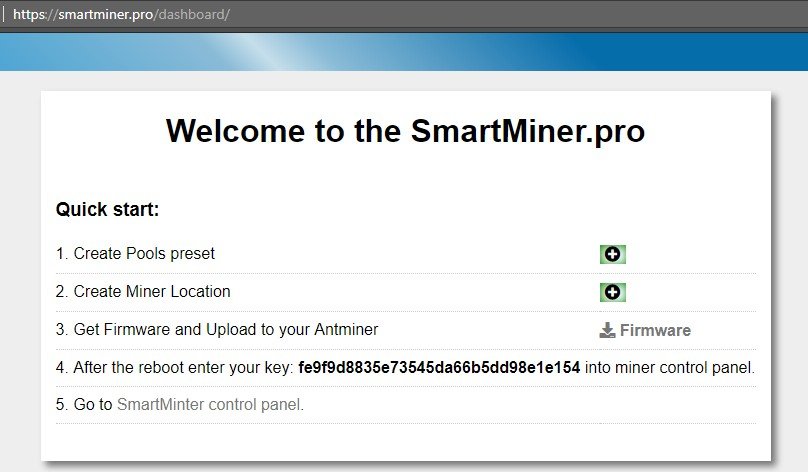Click the blue gradient header banner
Viewport: 808px width, 472px height.
click(404, 52)
